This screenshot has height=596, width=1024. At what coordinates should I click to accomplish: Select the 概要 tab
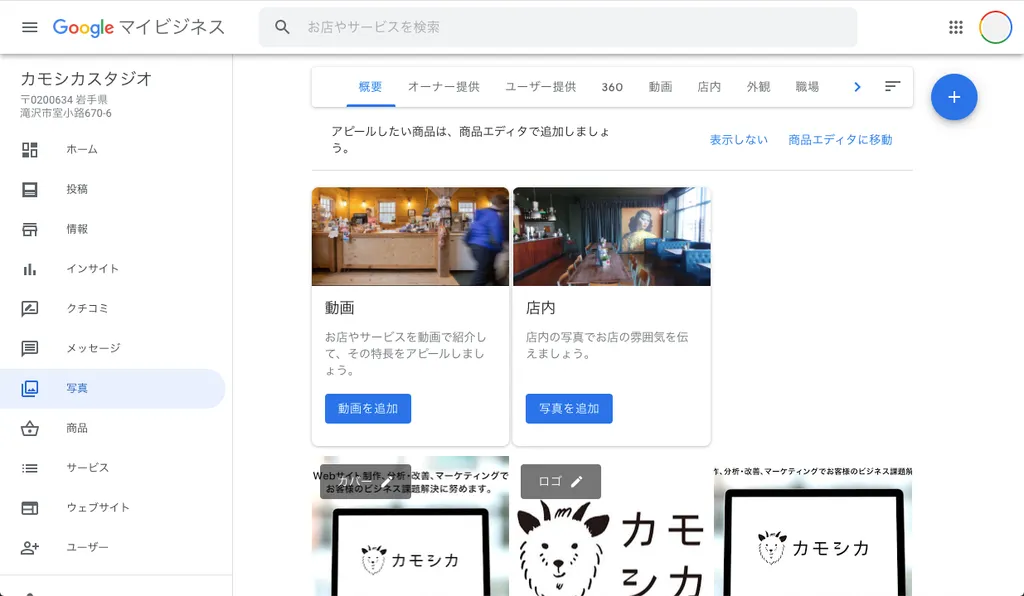370,87
